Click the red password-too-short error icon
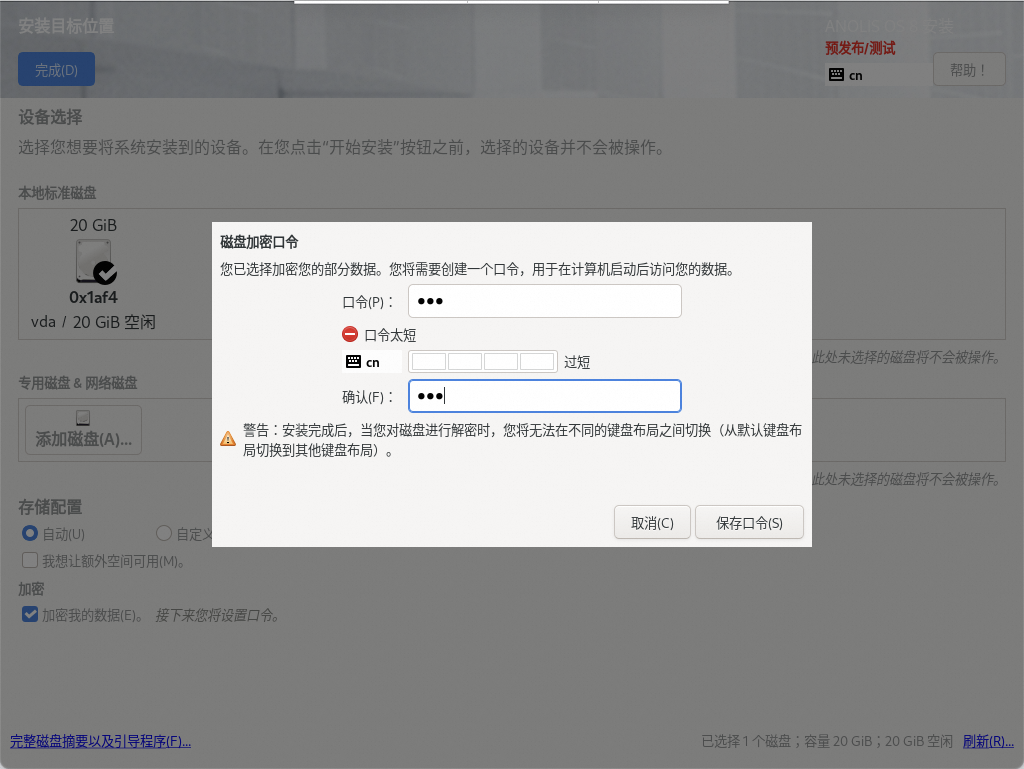1024x769 pixels. click(x=350, y=335)
